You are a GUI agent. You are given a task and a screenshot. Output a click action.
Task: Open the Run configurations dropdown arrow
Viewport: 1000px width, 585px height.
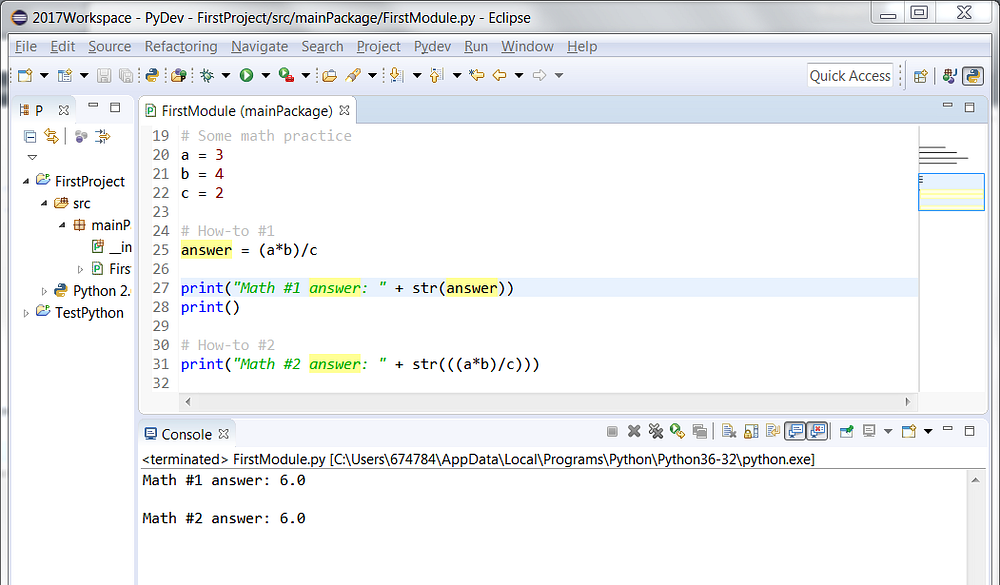coord(265,75)
